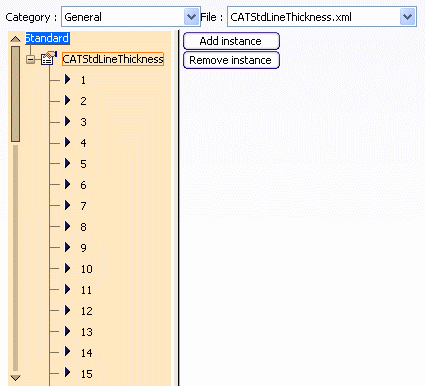
Task: Click the arrow icon beside item 5
Action: 68,163
